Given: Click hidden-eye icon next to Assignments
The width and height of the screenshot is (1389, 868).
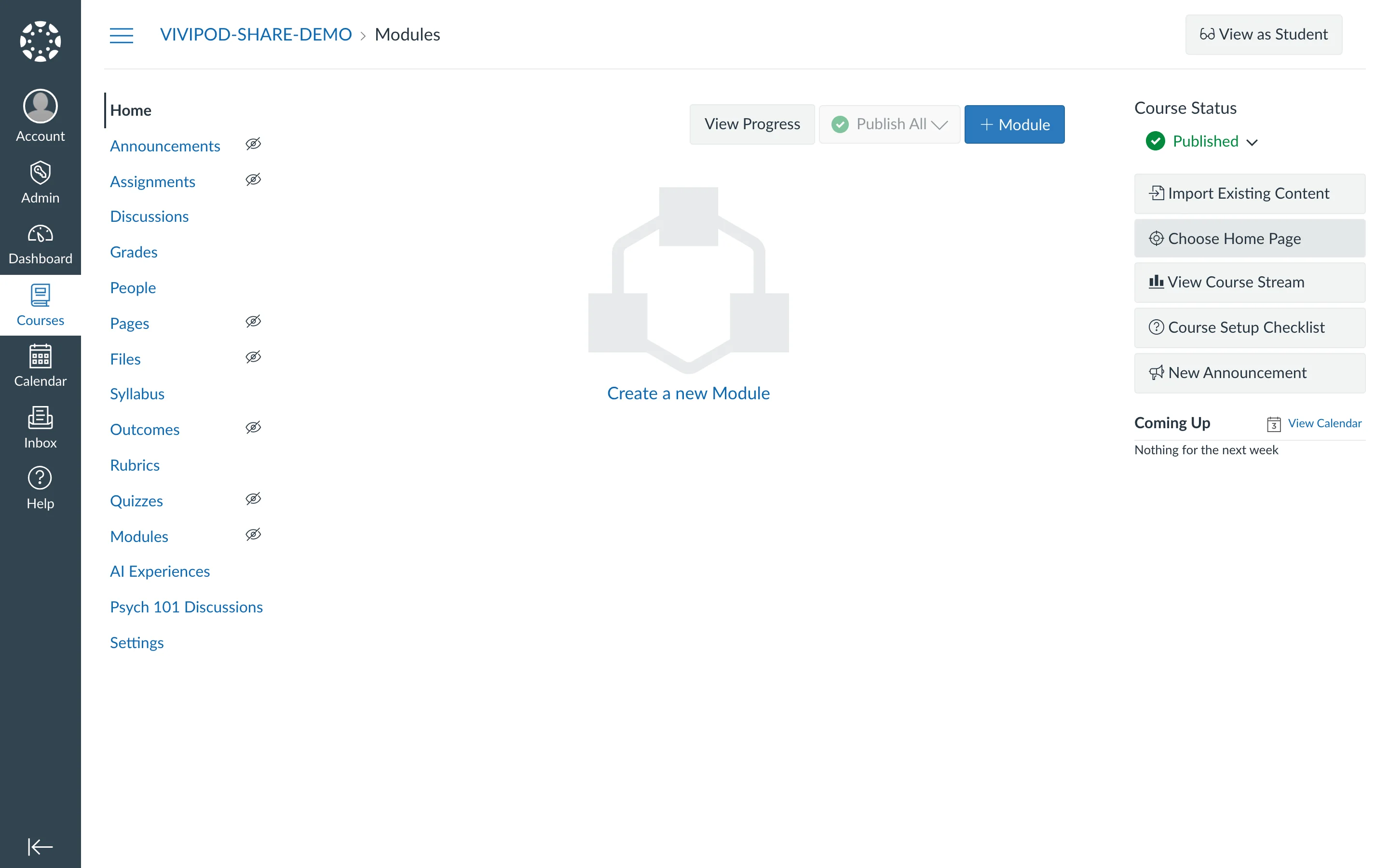Looking at the screenshot, I should 253,180.
